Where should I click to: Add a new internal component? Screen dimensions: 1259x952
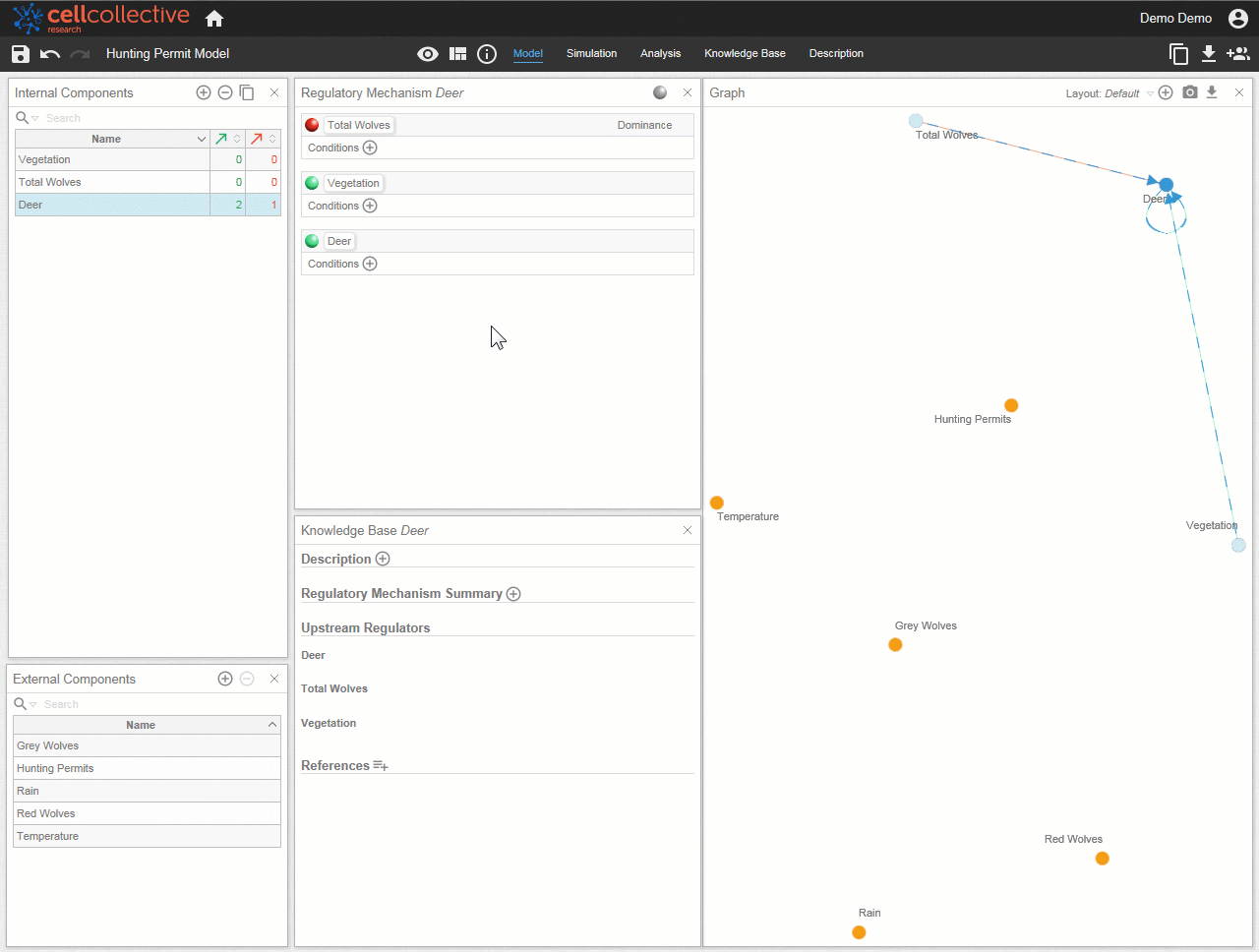tap(204, 92)
